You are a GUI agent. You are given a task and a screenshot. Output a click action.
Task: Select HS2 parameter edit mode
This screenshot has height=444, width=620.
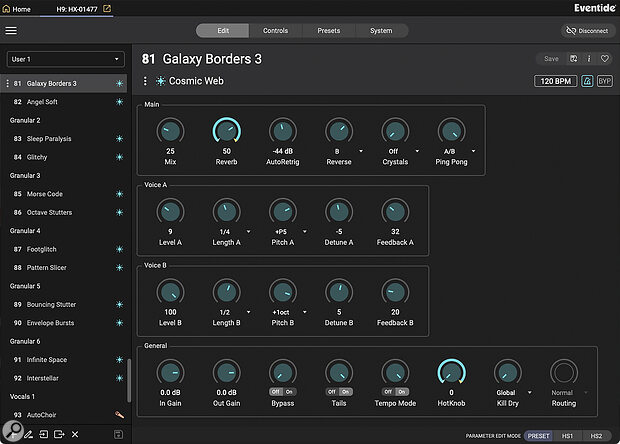click(596, 436)
